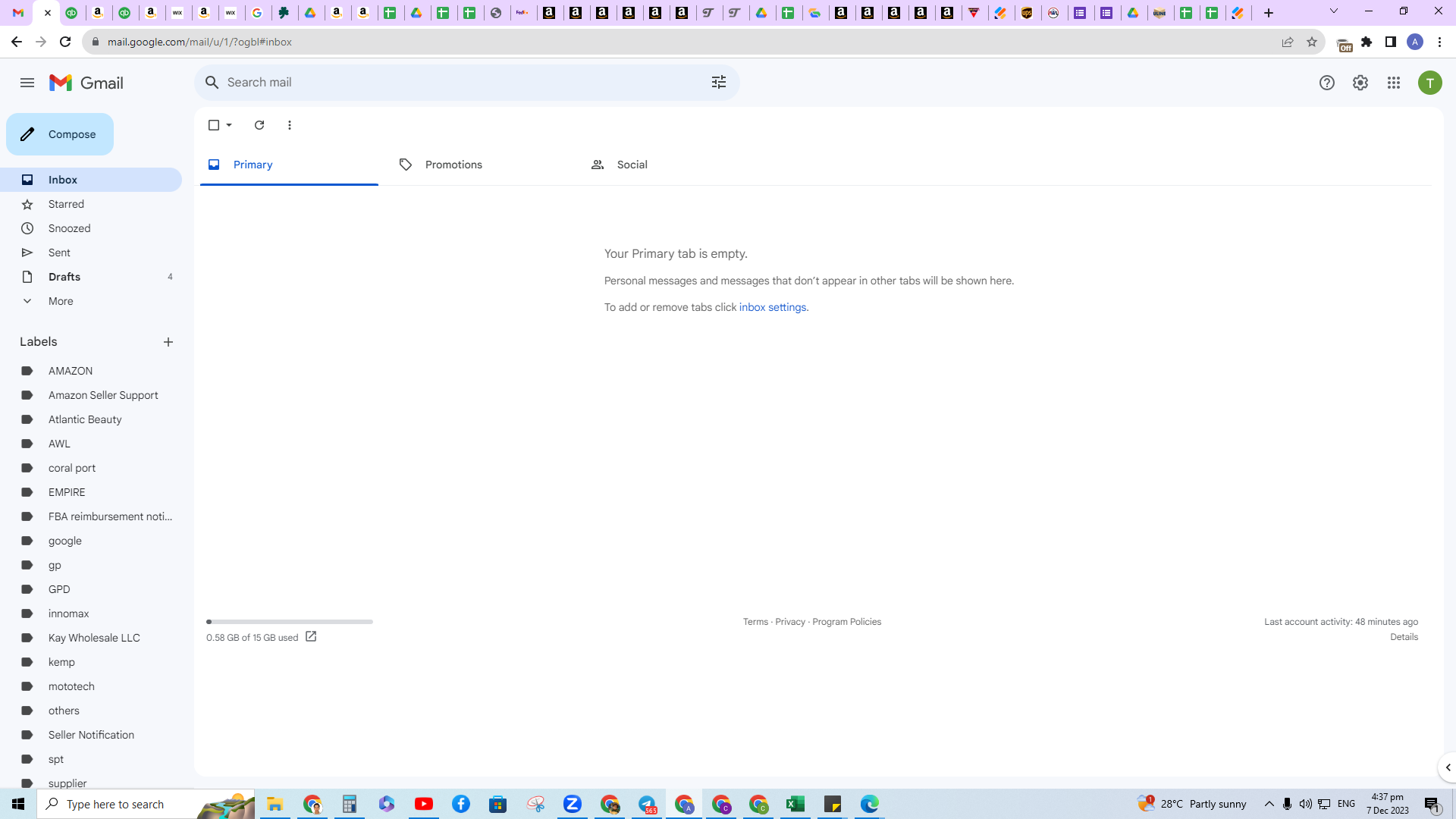
Task: Open the browser tab search dropdown
Action: coord(1334,11)
